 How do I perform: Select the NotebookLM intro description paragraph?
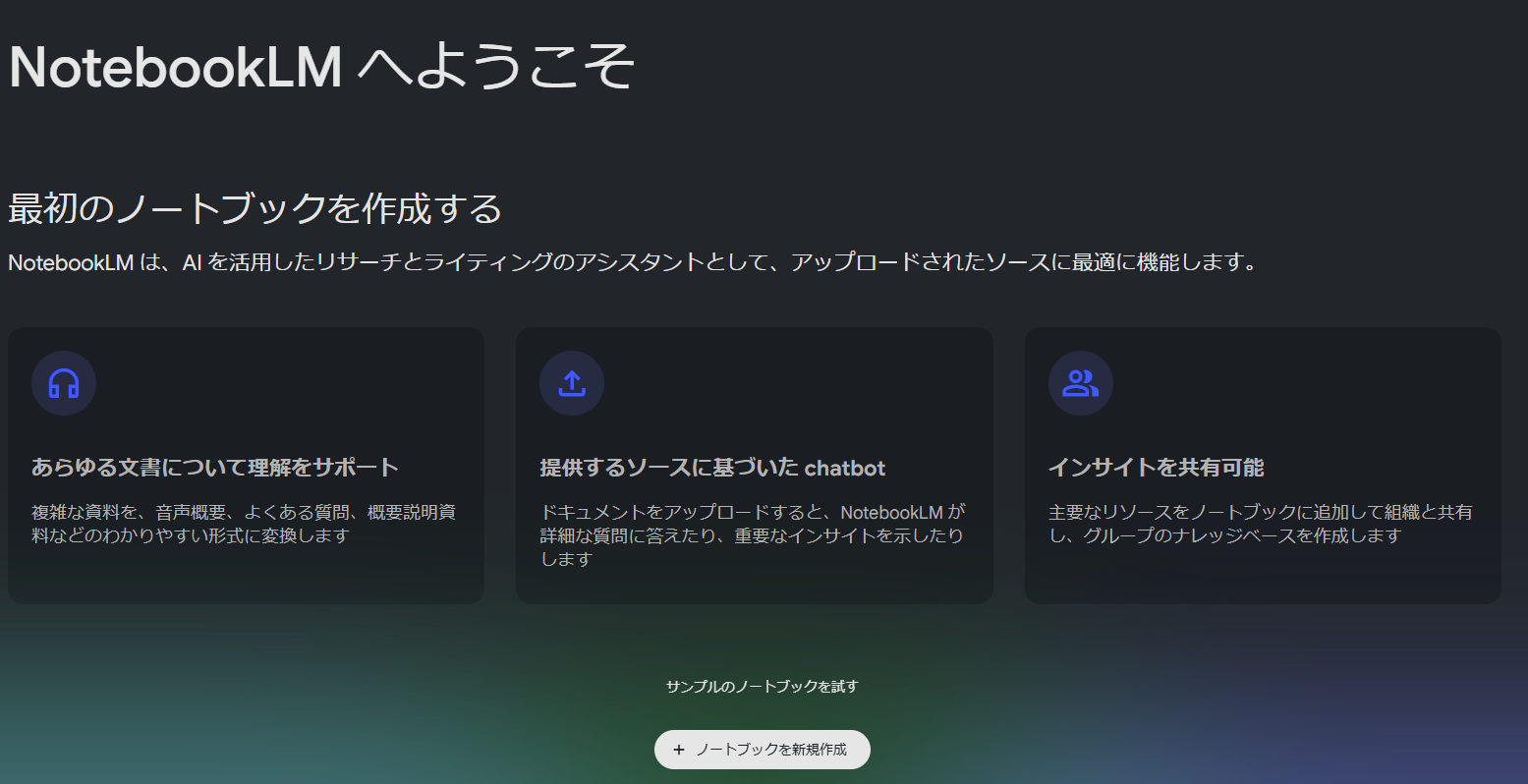point(632,260)
